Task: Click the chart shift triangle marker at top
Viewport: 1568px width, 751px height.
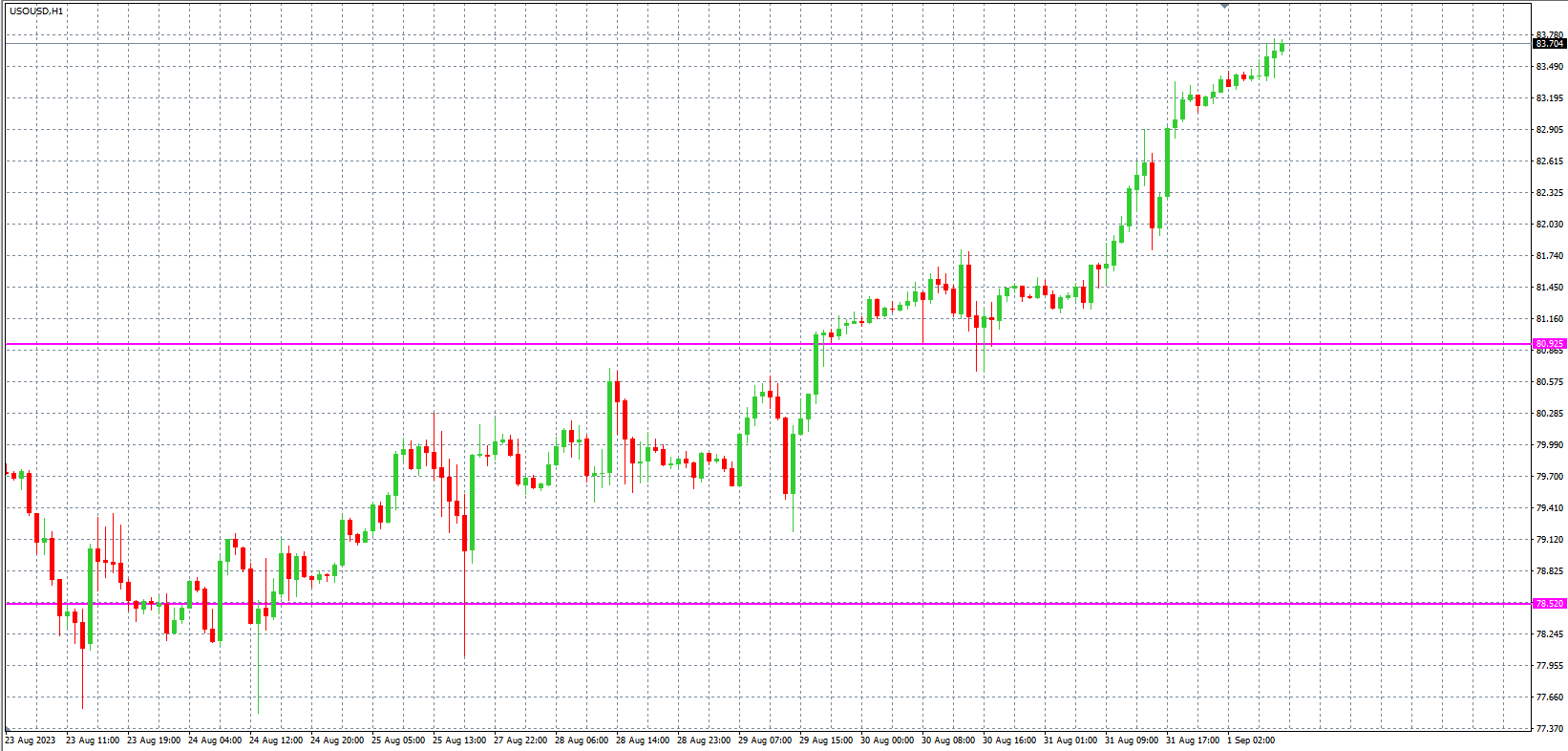Action: [x=1224, y=7]
